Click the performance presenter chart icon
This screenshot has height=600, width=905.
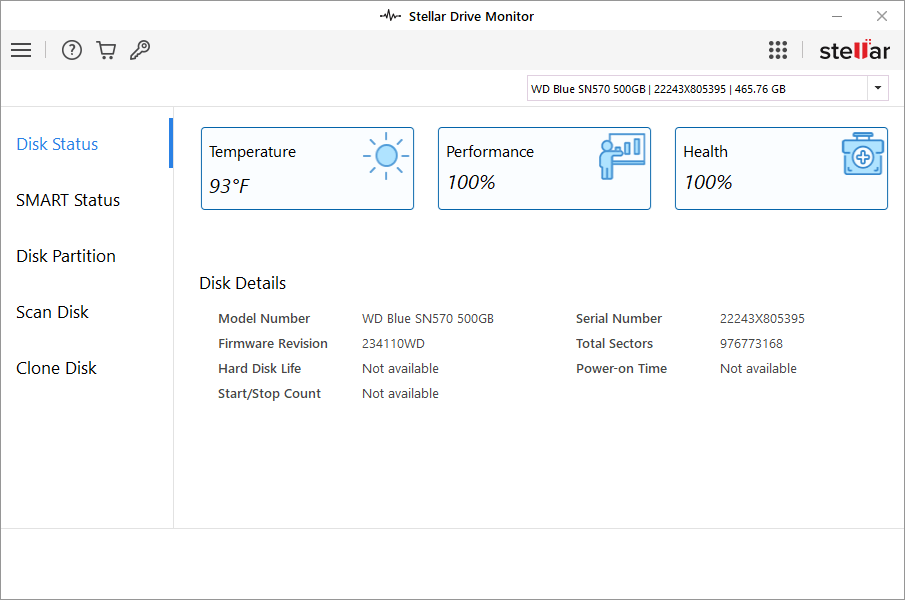coord(622,156)
